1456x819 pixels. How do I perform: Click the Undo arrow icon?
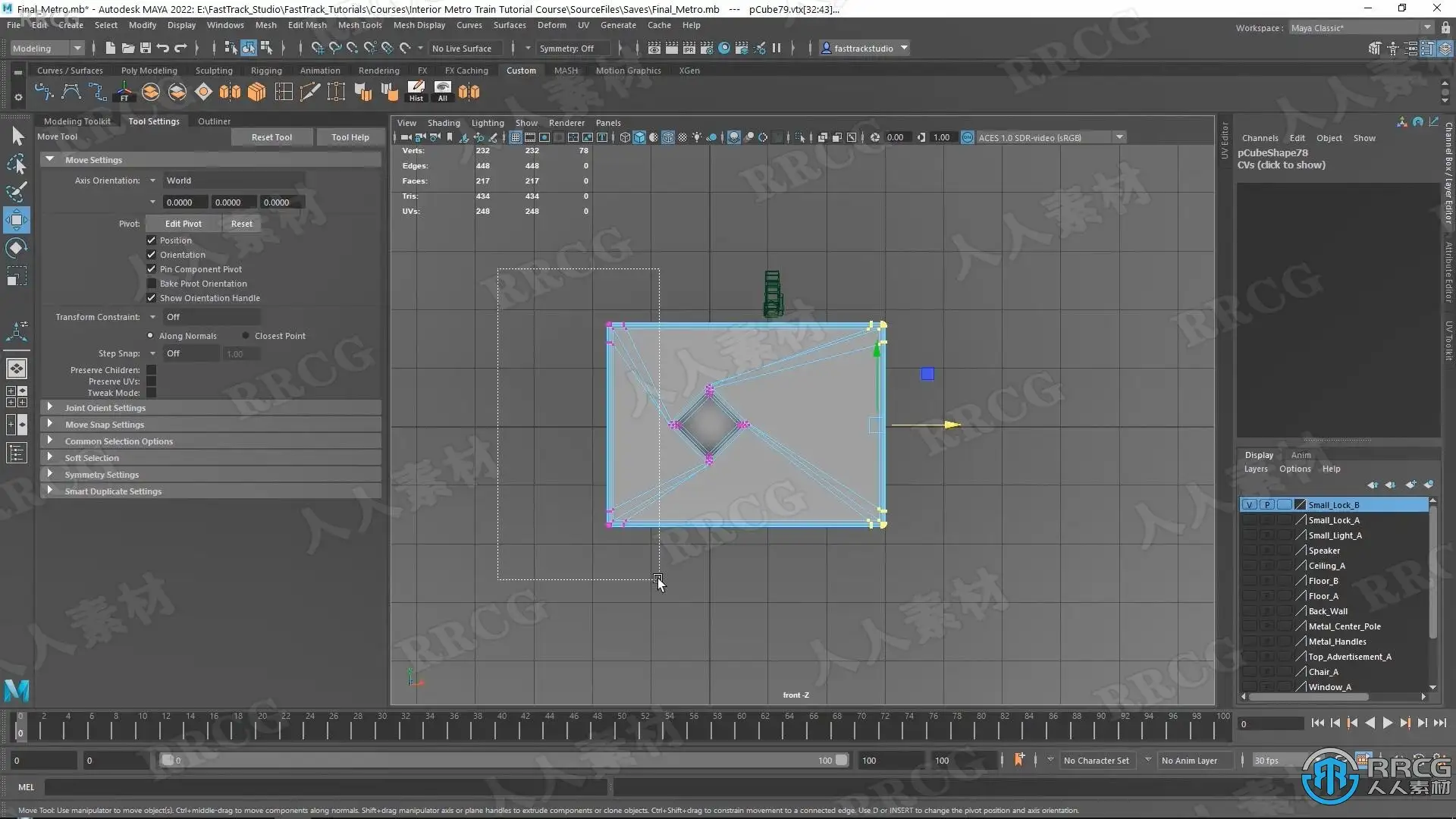tap(163, 48)
